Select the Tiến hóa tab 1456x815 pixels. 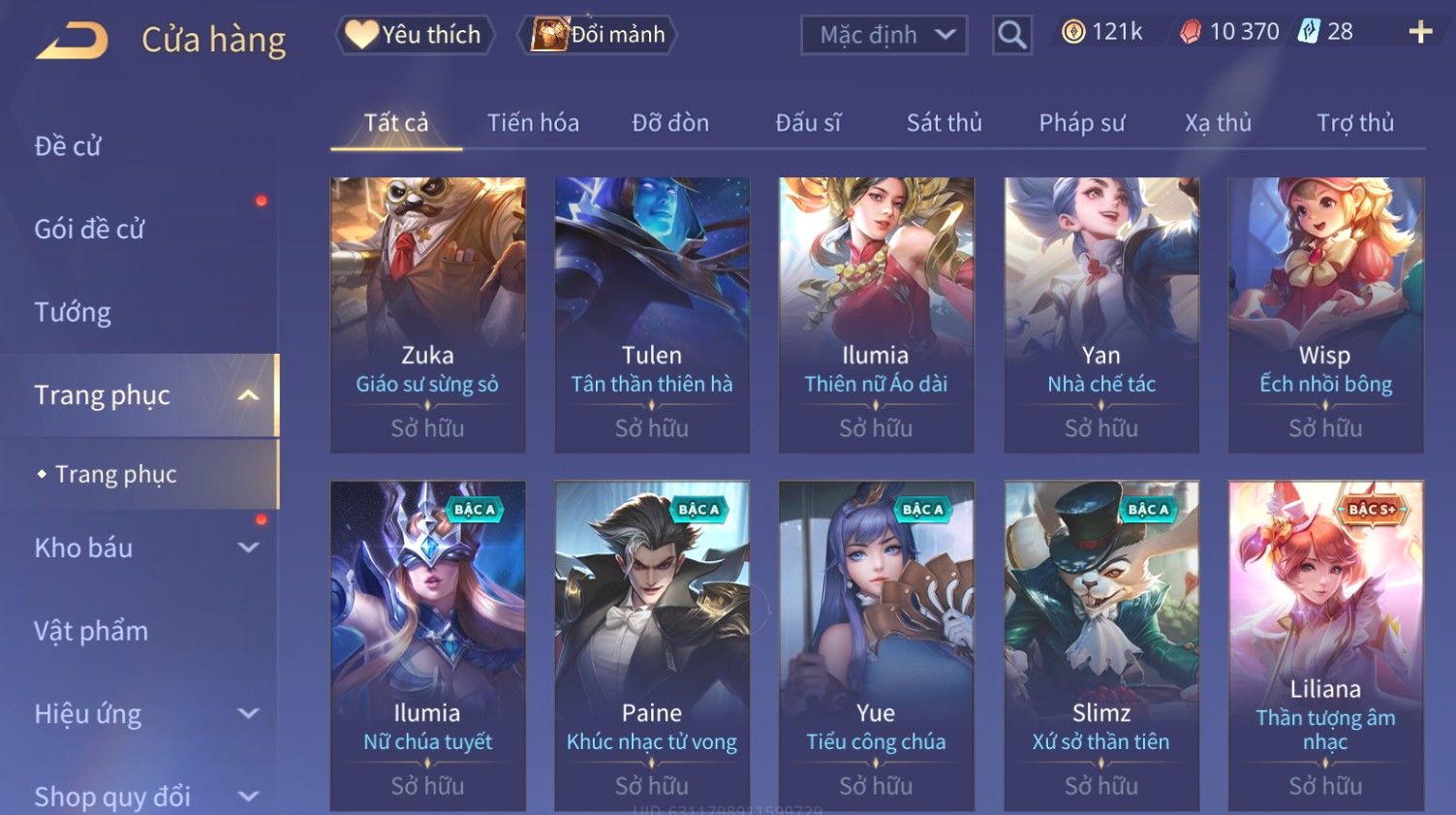[533, 123]
